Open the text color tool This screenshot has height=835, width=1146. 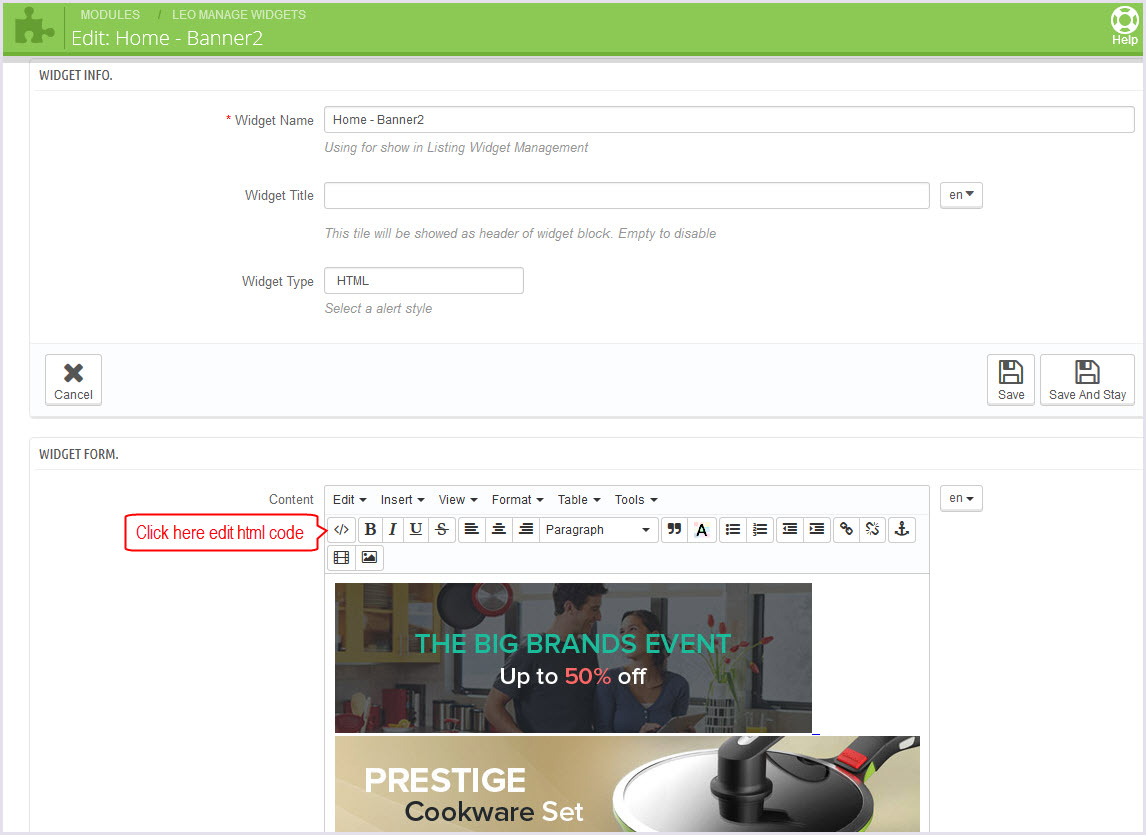(702, 529)
